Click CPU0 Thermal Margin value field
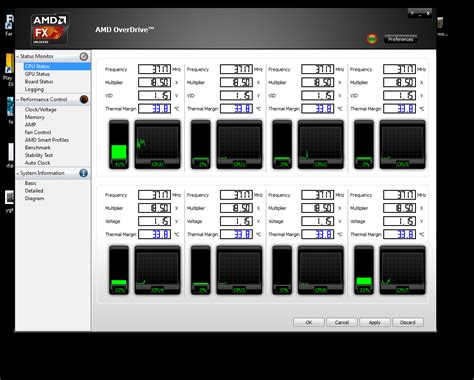The height and width of the screenshot is (380, 474). 155,109
